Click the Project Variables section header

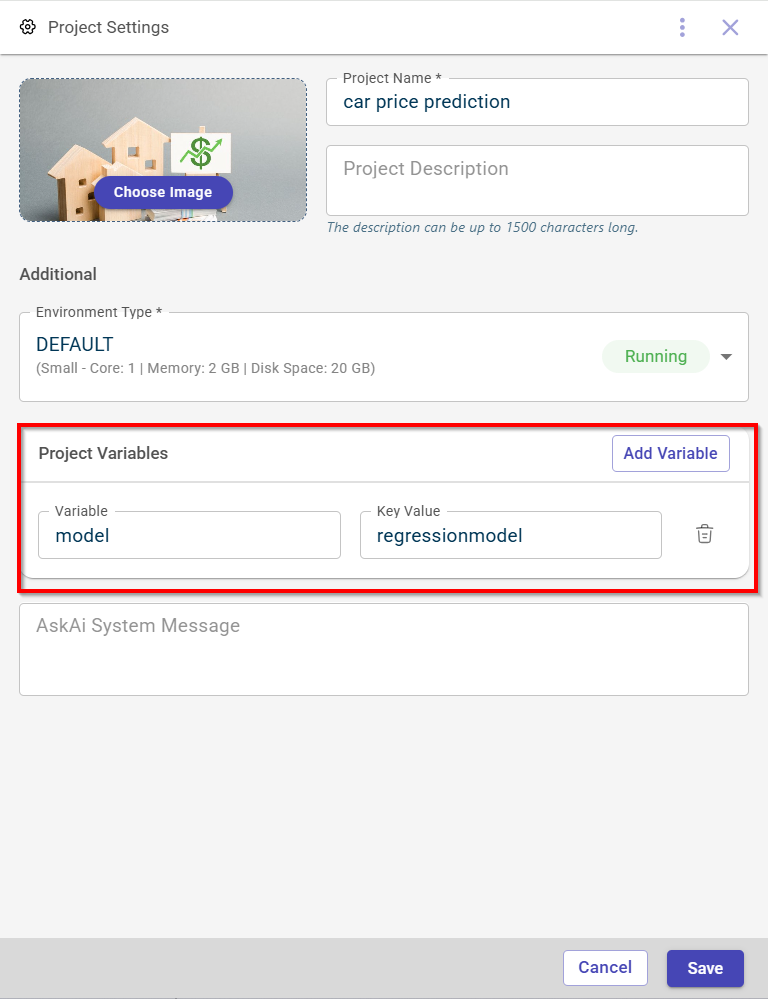[x=104, y=453]
